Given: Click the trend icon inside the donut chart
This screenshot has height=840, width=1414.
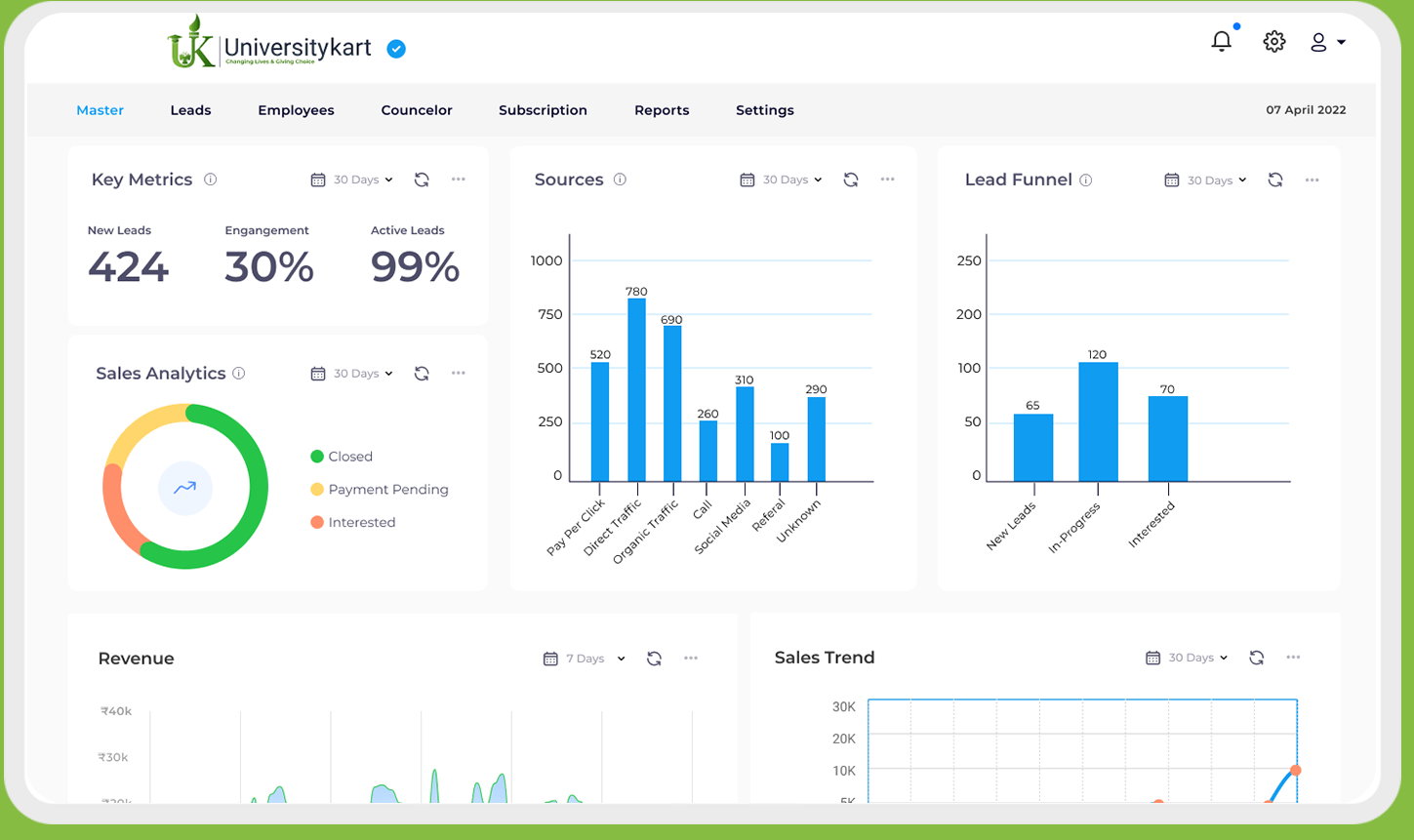Looking at the screenshot, I should pyautogui.click(x=185, y=488).
